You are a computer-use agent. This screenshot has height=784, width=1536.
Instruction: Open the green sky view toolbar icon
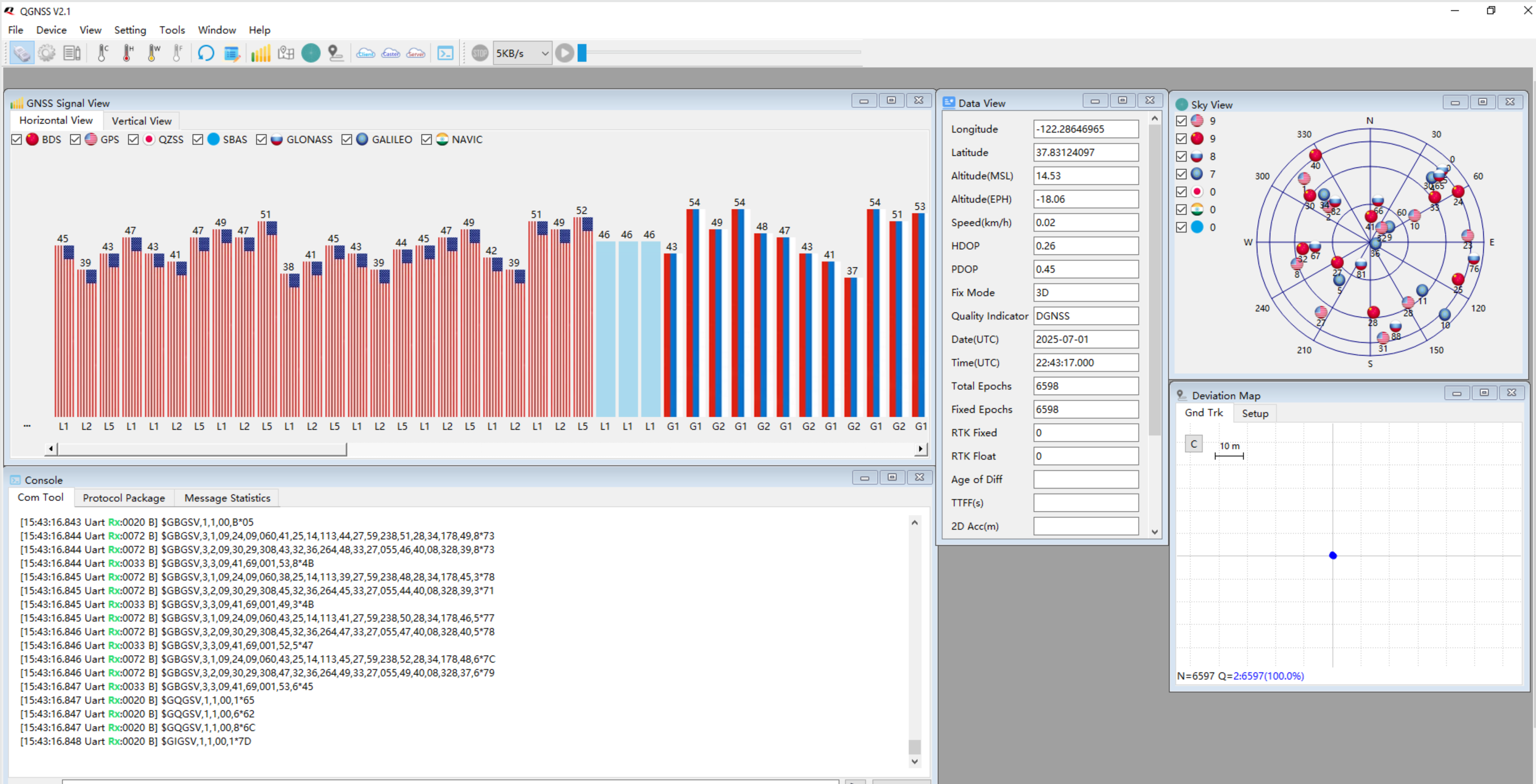(310, 54)
